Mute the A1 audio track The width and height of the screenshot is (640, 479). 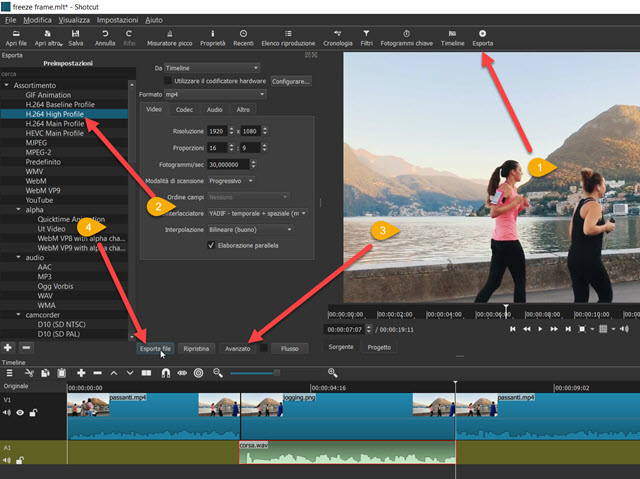point(7,460)
